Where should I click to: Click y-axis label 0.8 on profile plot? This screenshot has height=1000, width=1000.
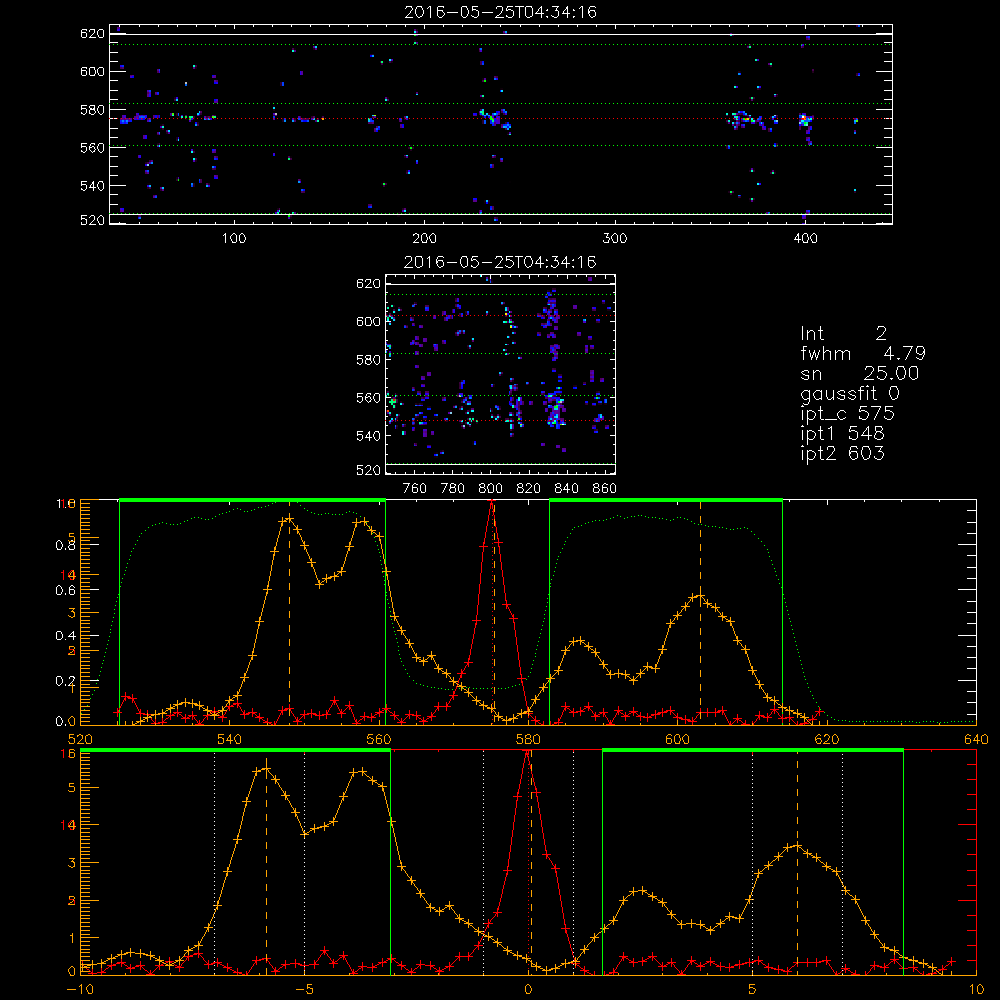(66, 546)
